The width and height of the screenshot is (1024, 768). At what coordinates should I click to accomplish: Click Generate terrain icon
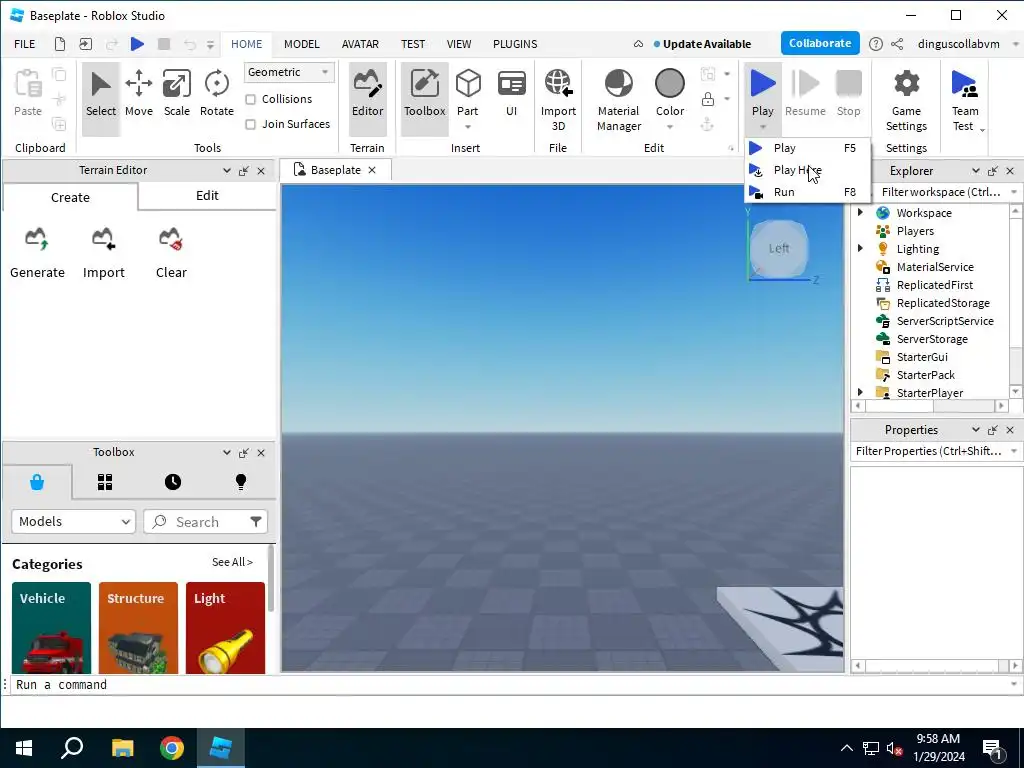click(x=37, y=253)
